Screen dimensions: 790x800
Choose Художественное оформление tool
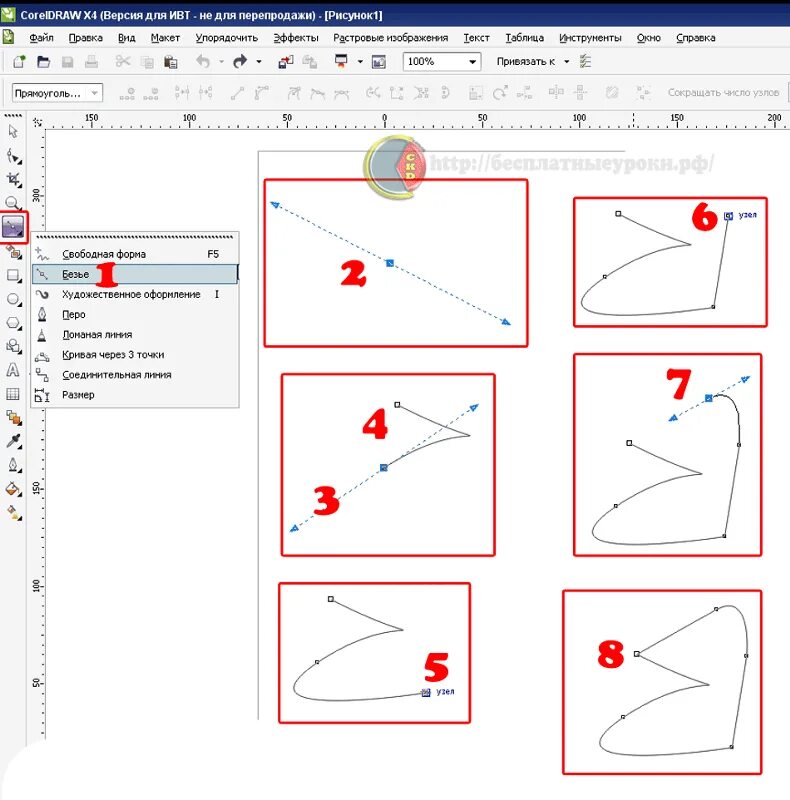[135, 294]
